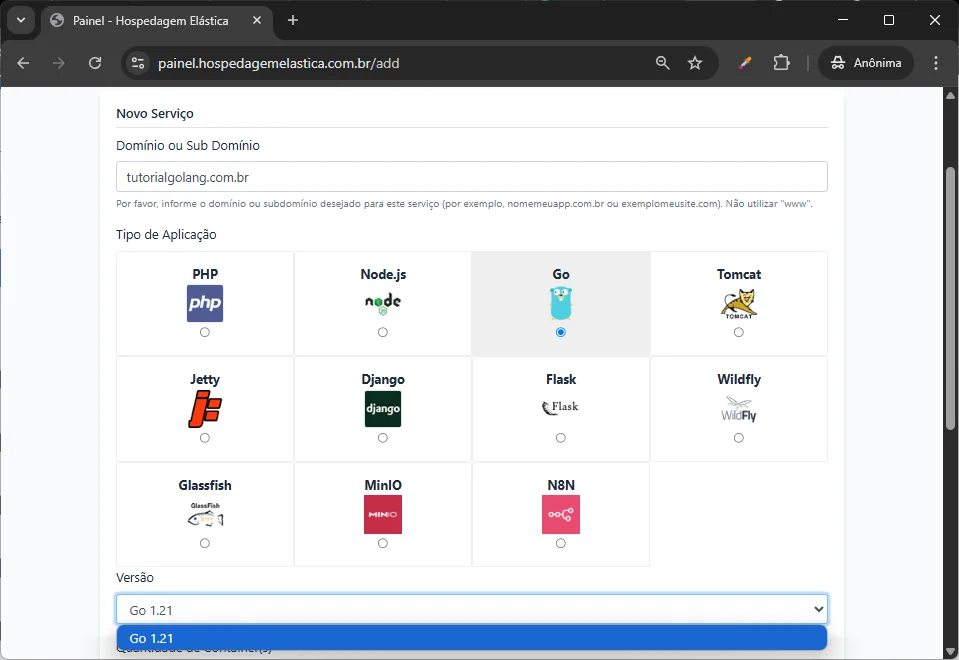Select the Flask radio button
The height and width of the screenshot is (660, 959).
point(561,438)
